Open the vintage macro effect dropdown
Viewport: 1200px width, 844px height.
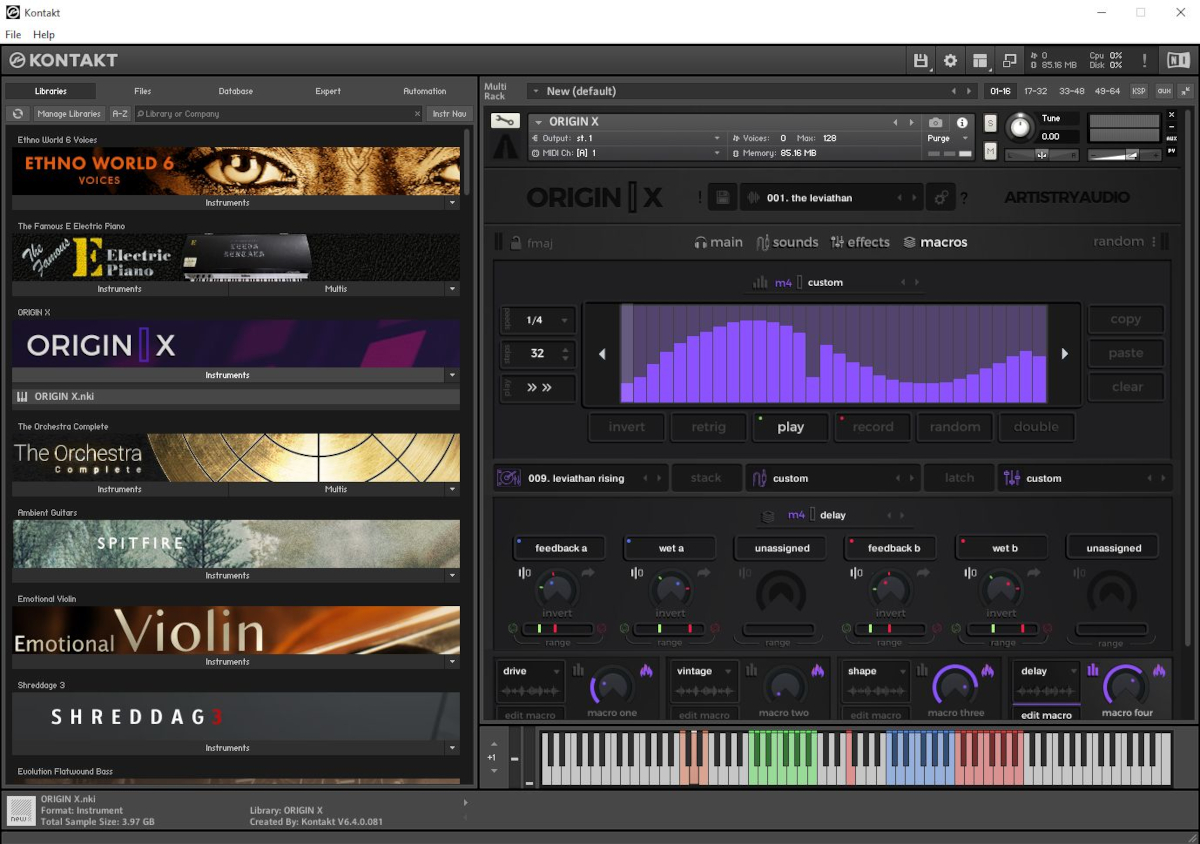[x=704, y=671]
